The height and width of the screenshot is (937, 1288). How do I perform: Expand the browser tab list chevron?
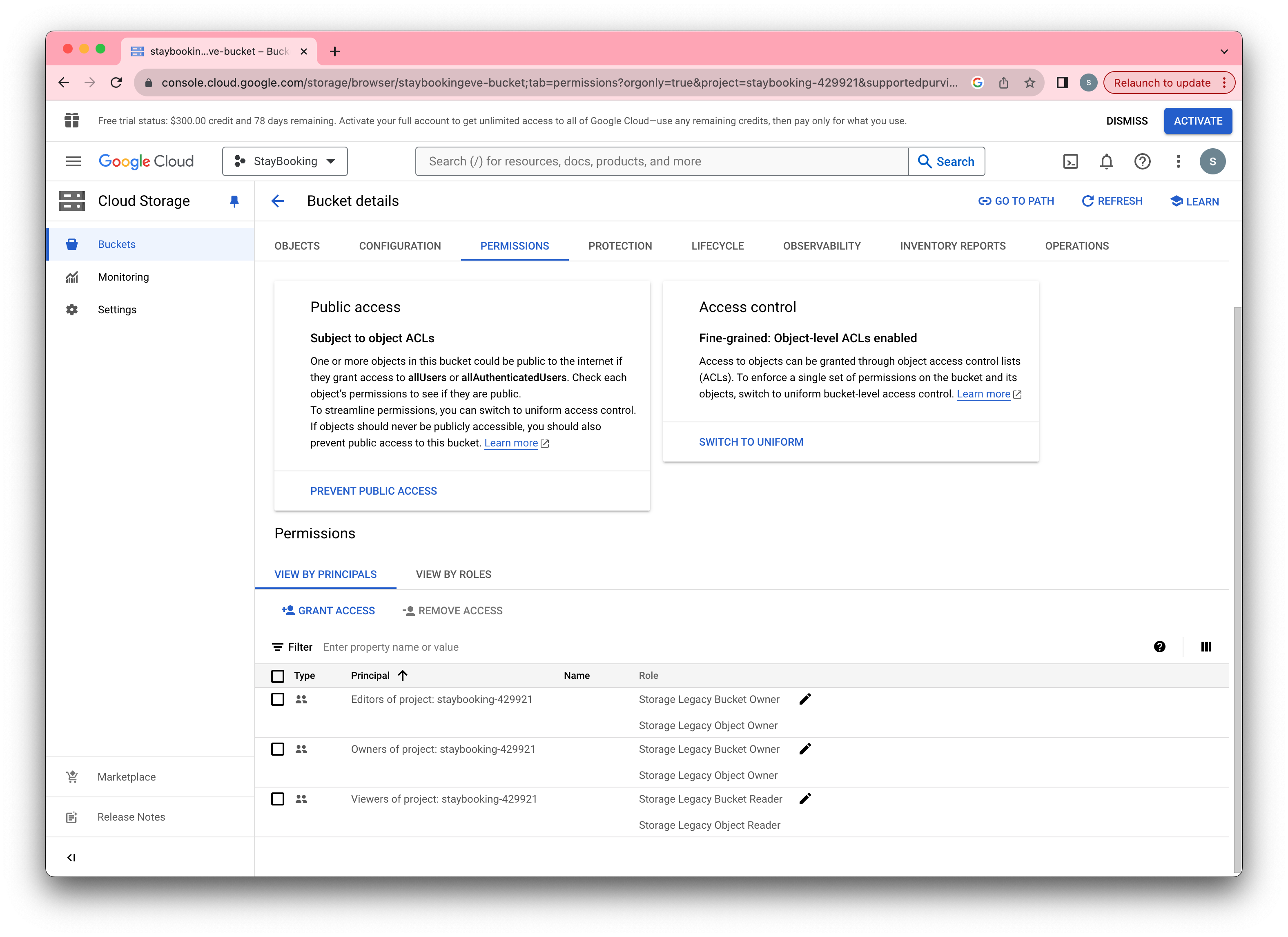pyautogui.click(x=1224, y=52)
